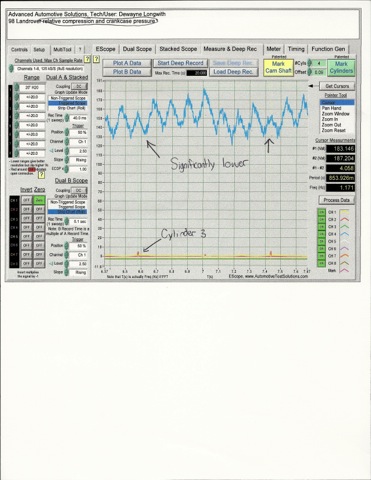
Task: Toggle the green Zero button for CH 1
Action: pyautogui.click(x=39, y=200)
